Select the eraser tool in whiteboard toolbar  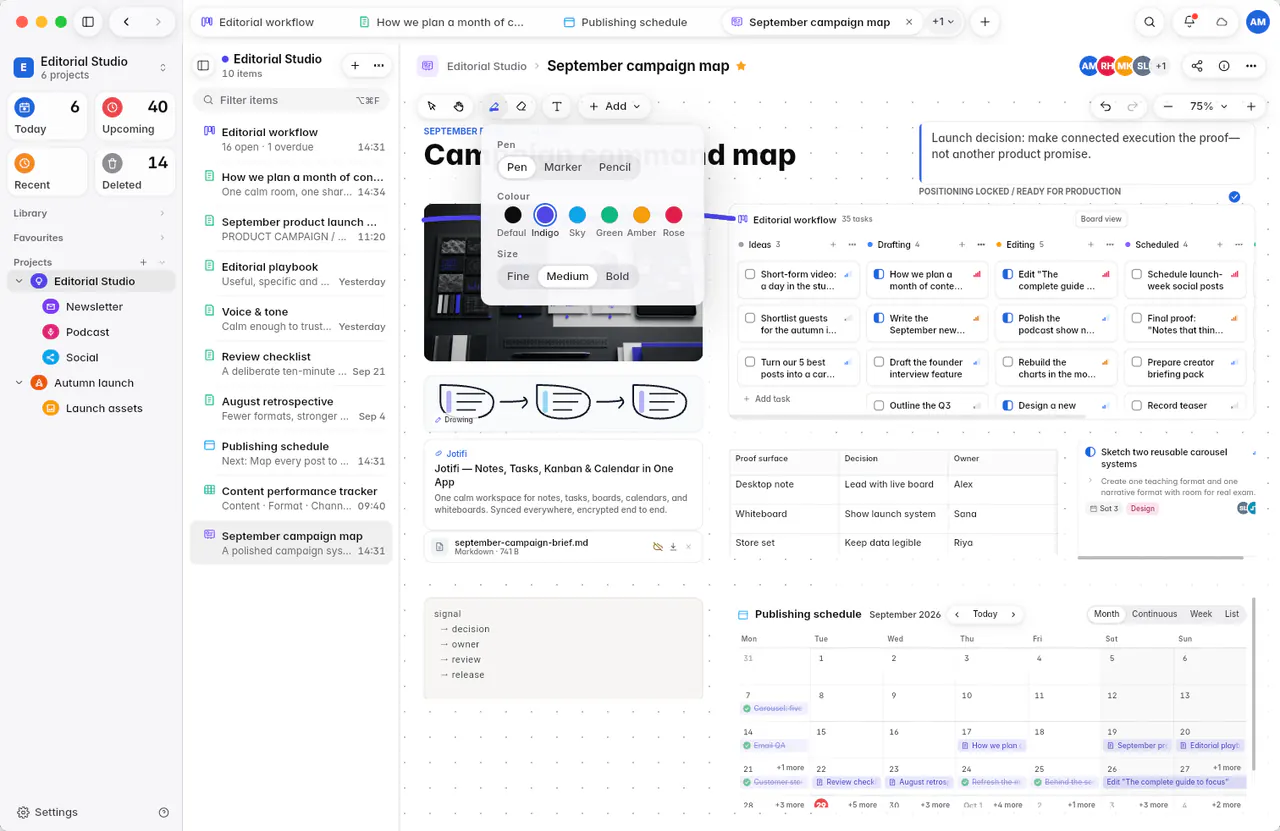coord(521,106)
